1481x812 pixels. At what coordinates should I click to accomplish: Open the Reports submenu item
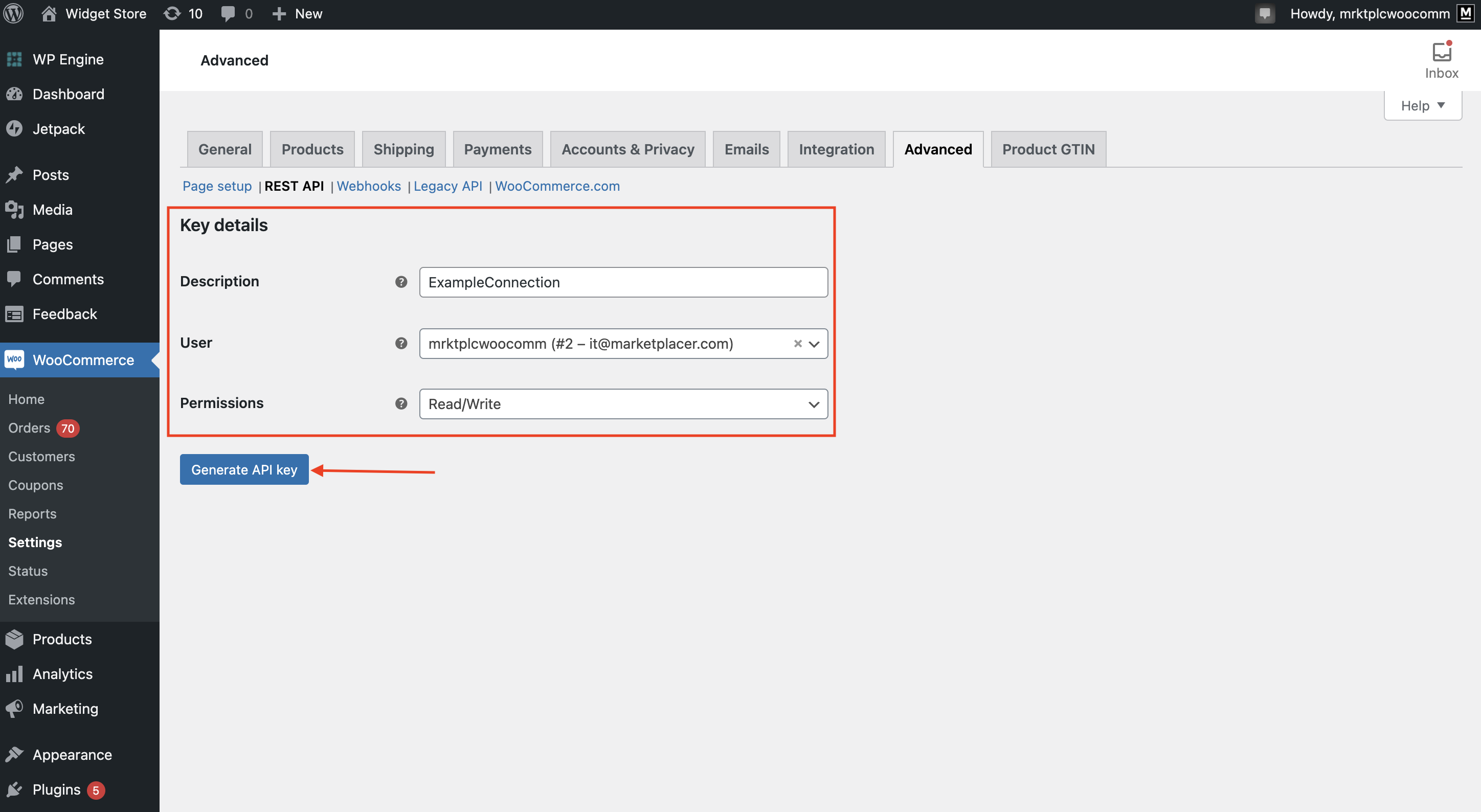(32, 514)
